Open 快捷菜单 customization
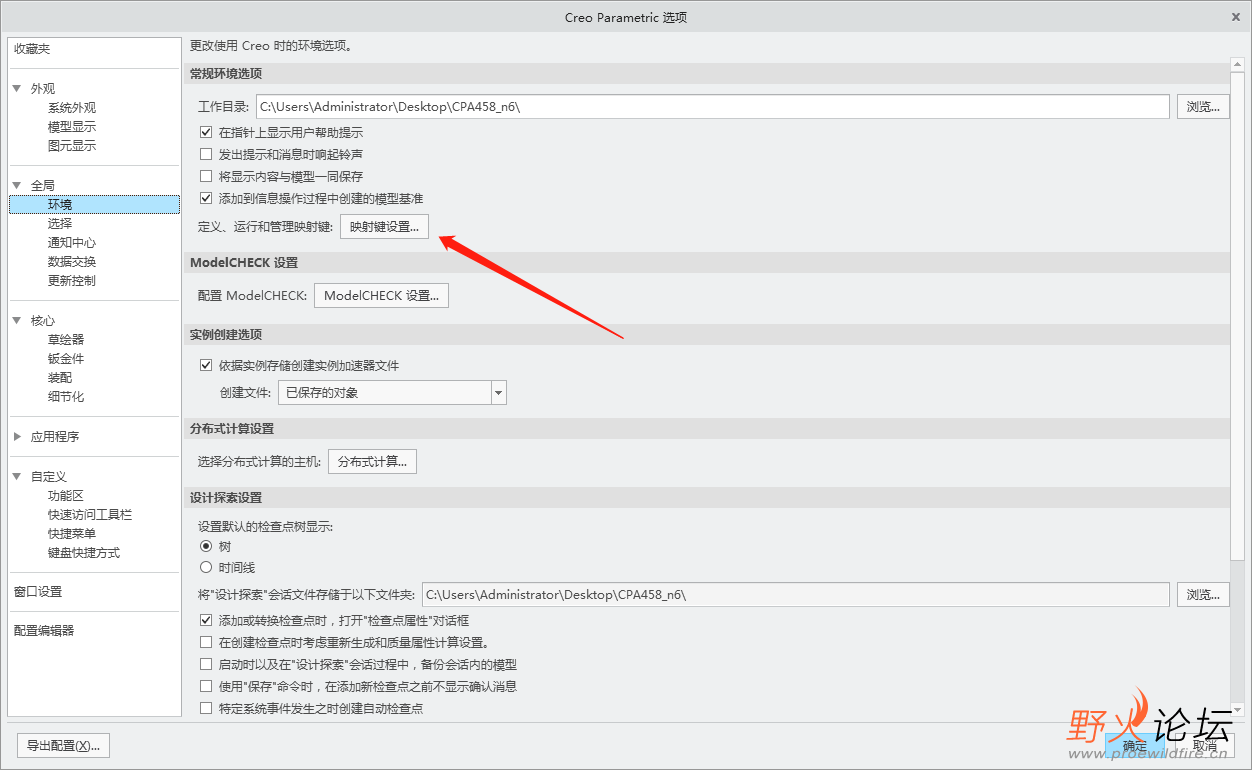This screenshot has height=770, width=1252. pos(72,533)
